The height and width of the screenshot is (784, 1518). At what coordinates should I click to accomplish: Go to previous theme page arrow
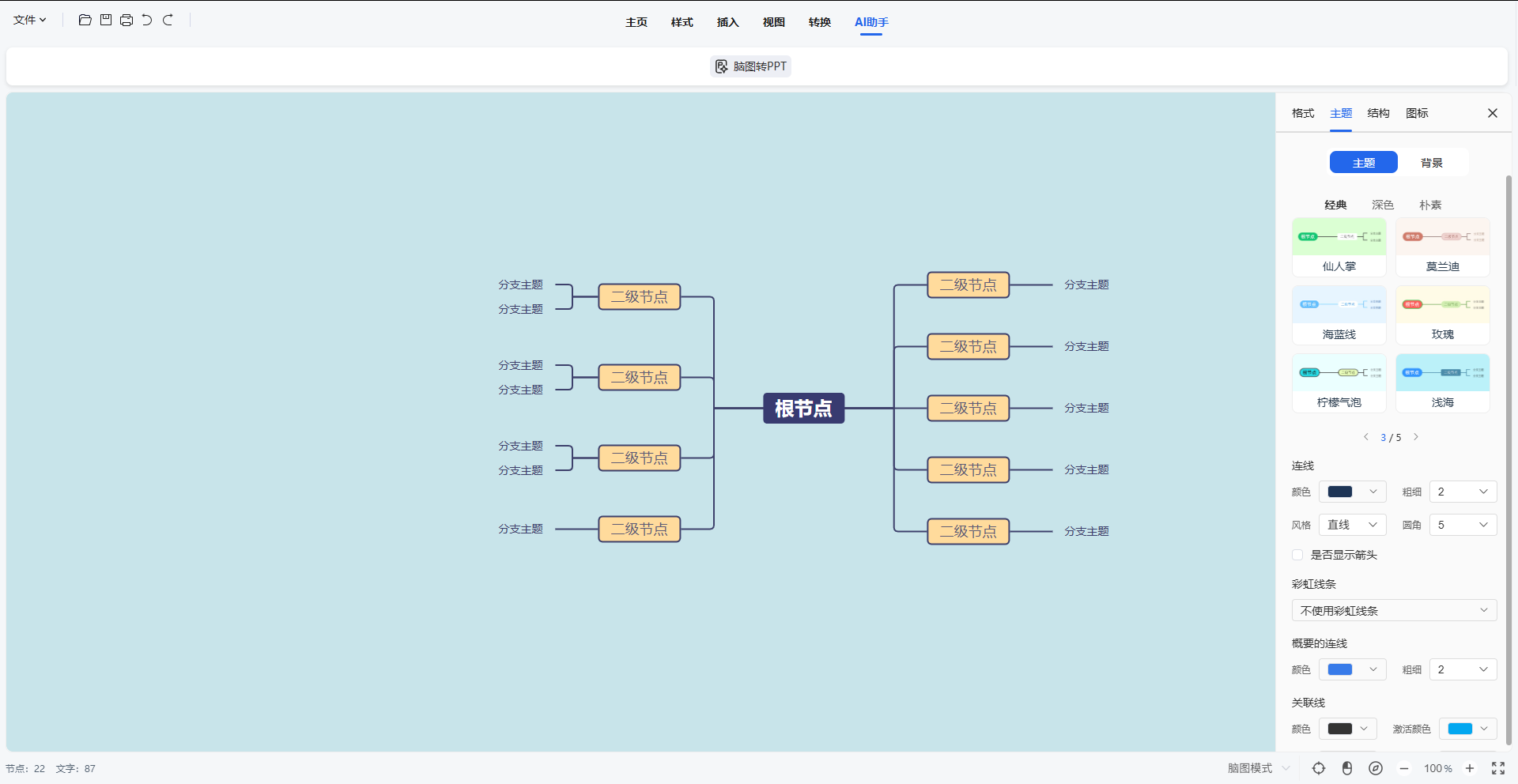tap(1365, 437)
